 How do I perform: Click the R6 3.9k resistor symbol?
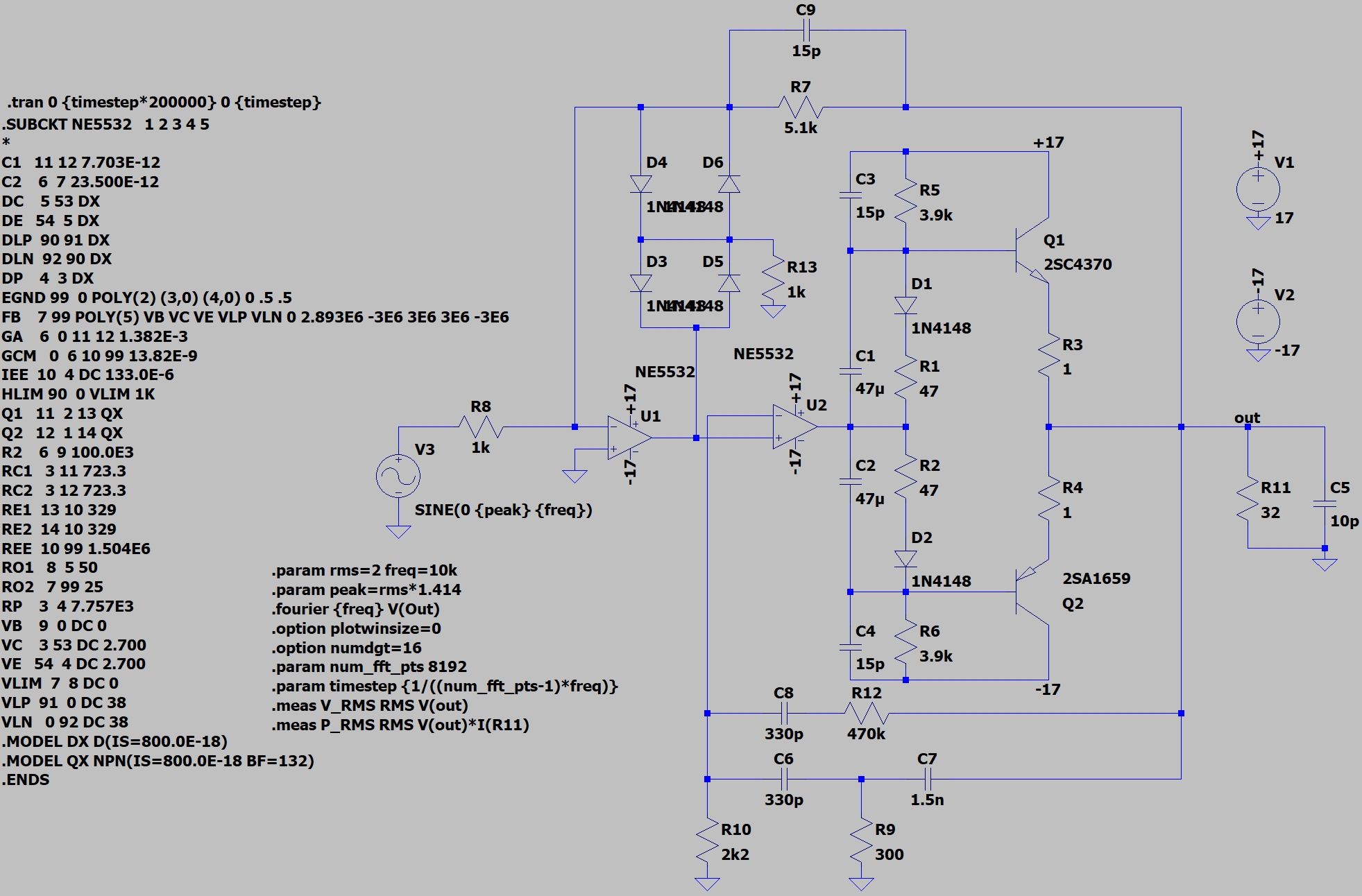[905, 642]
